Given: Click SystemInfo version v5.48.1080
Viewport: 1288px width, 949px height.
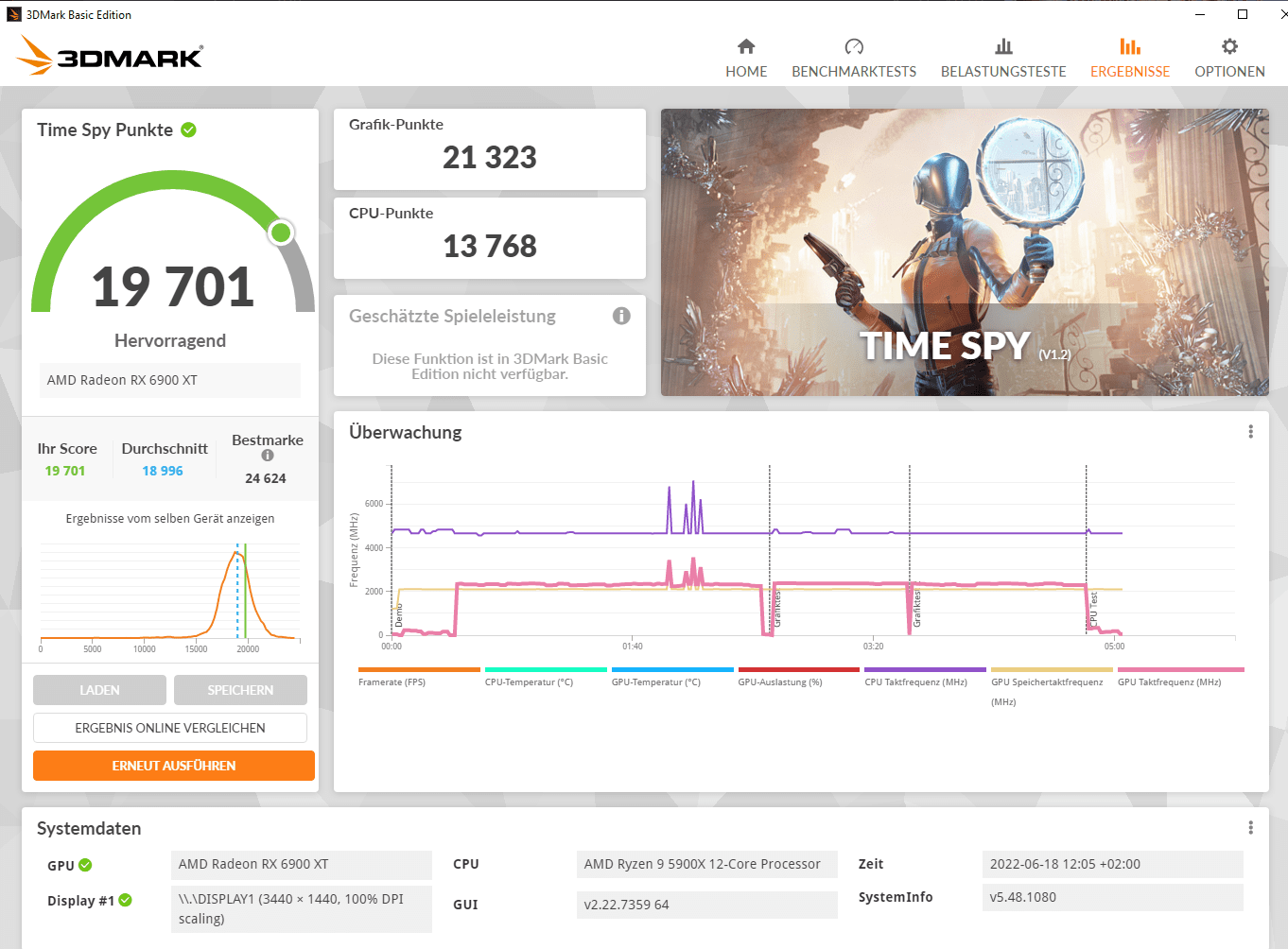Looking at the screenshot, I should tap(1113, 898).
